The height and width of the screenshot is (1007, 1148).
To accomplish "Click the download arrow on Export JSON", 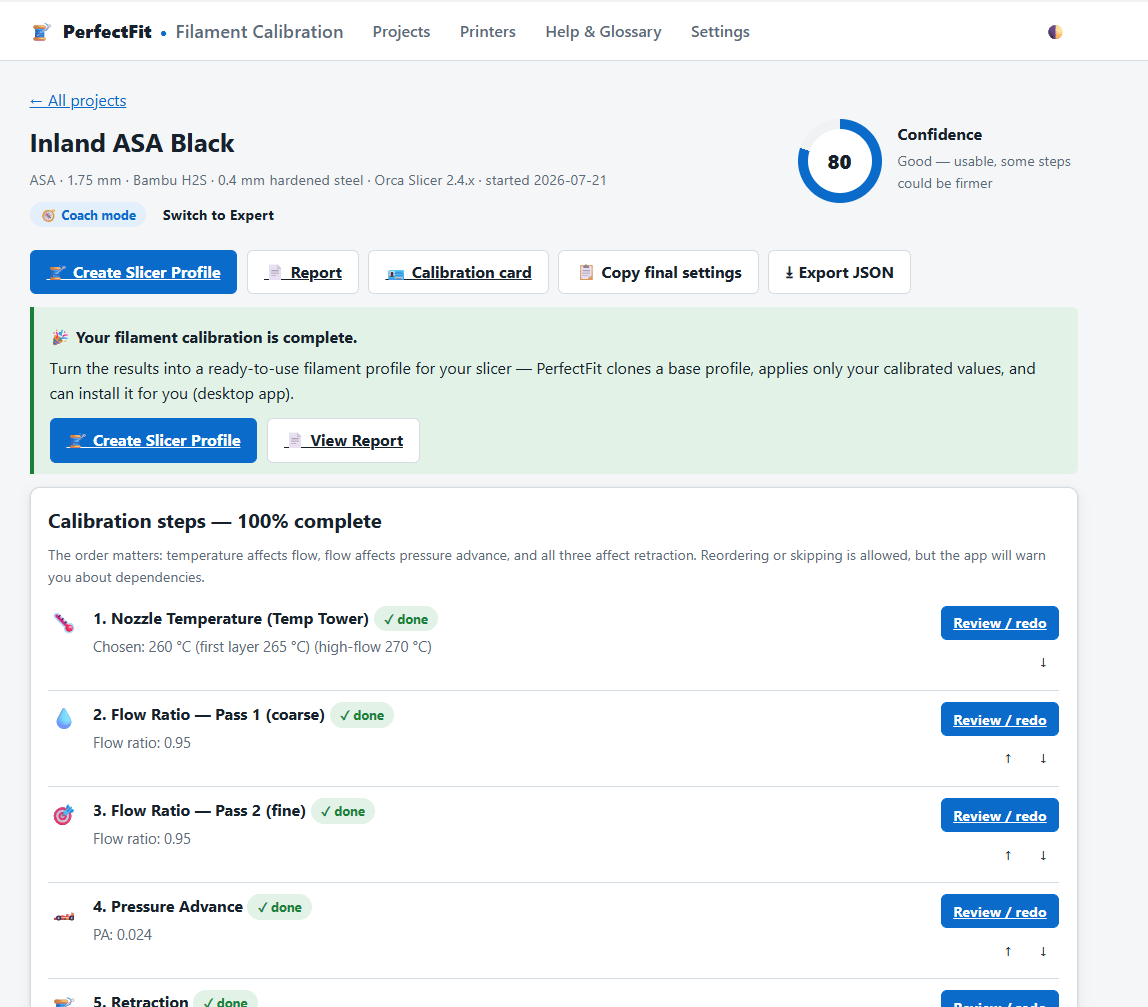I will (x=789, y=272).
